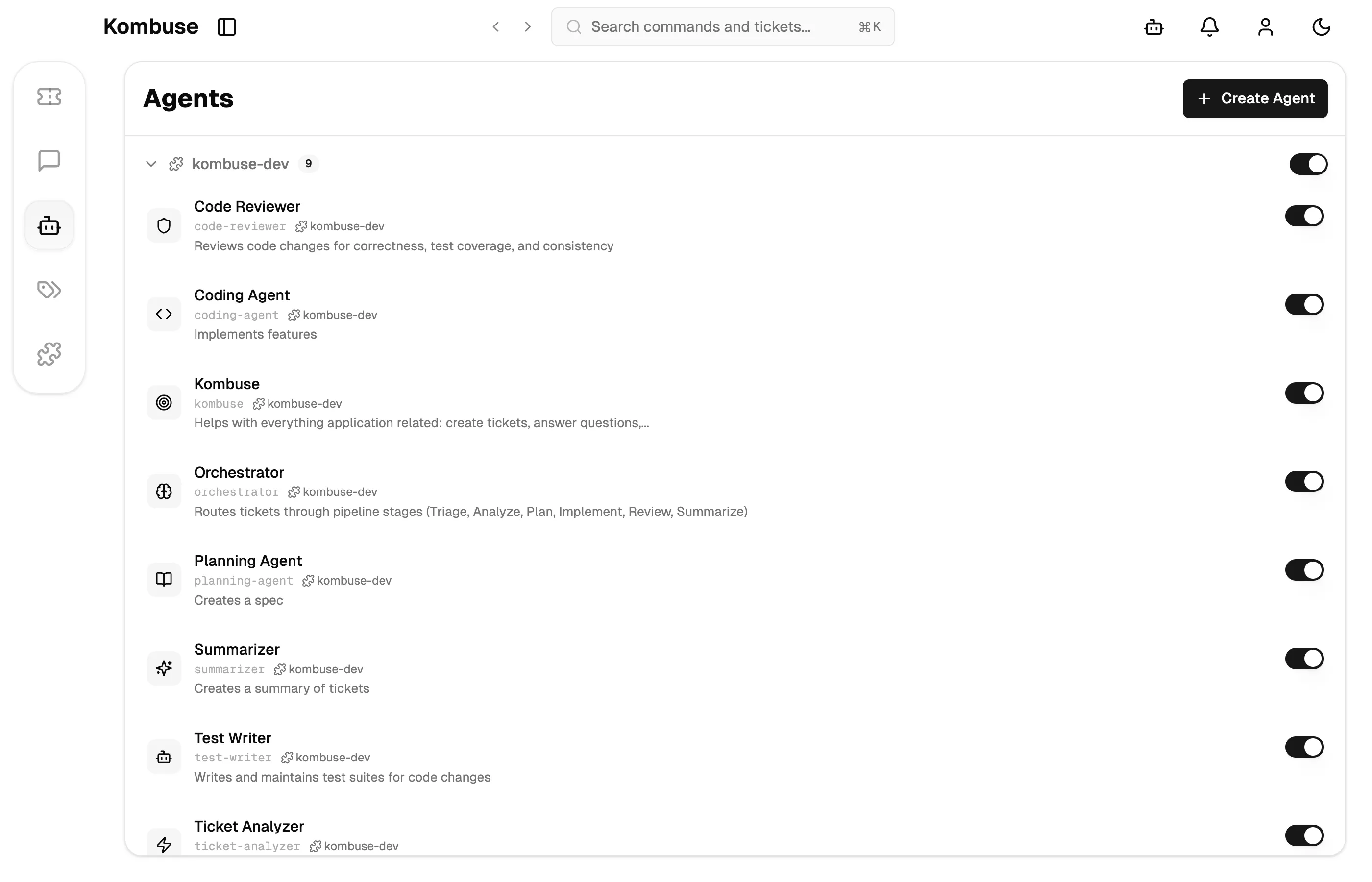
Task: Click the Orchestrator brain icon
Action: tap(164, 491)
